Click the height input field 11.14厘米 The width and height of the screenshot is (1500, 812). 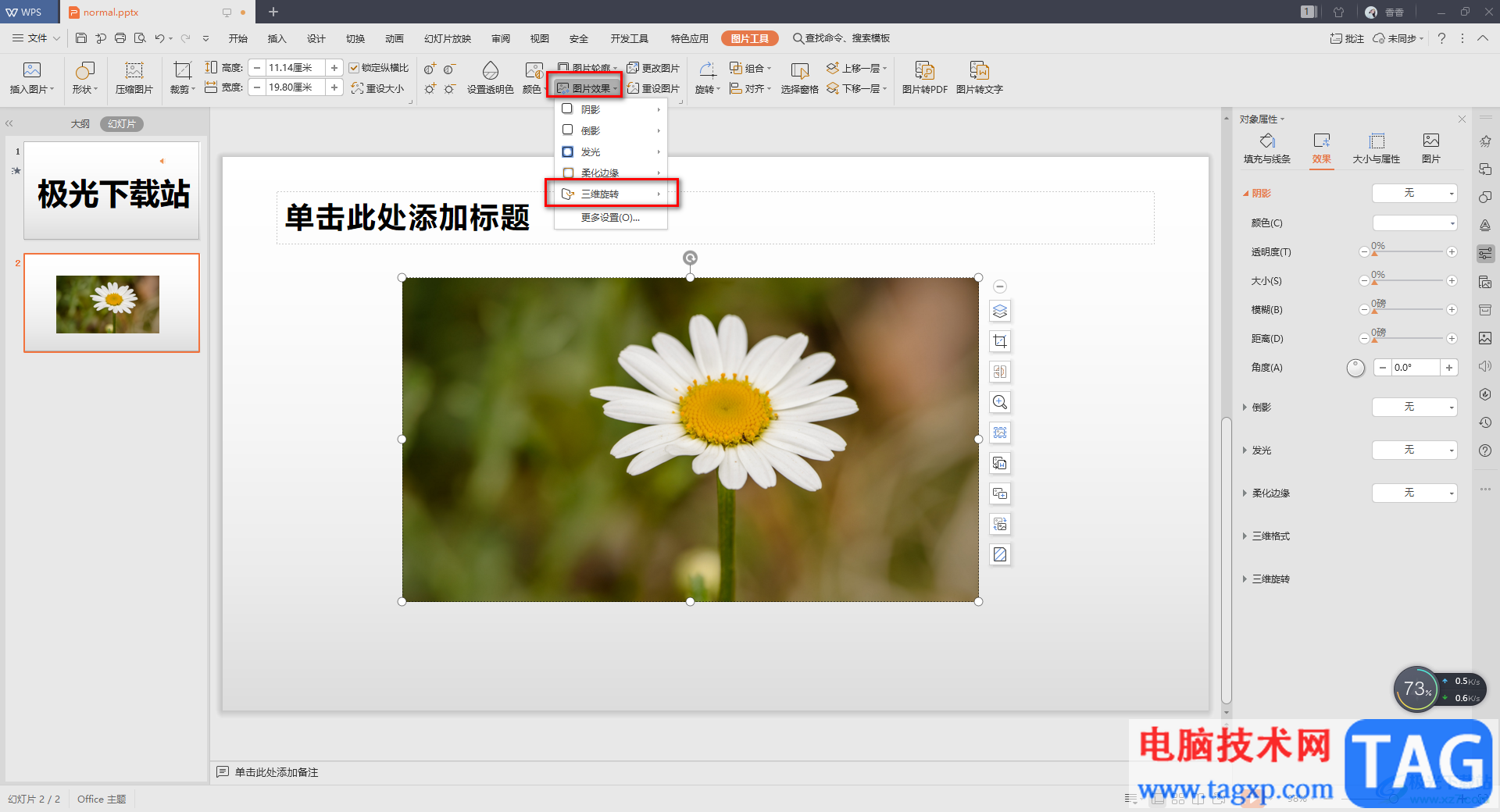point(295,68)
